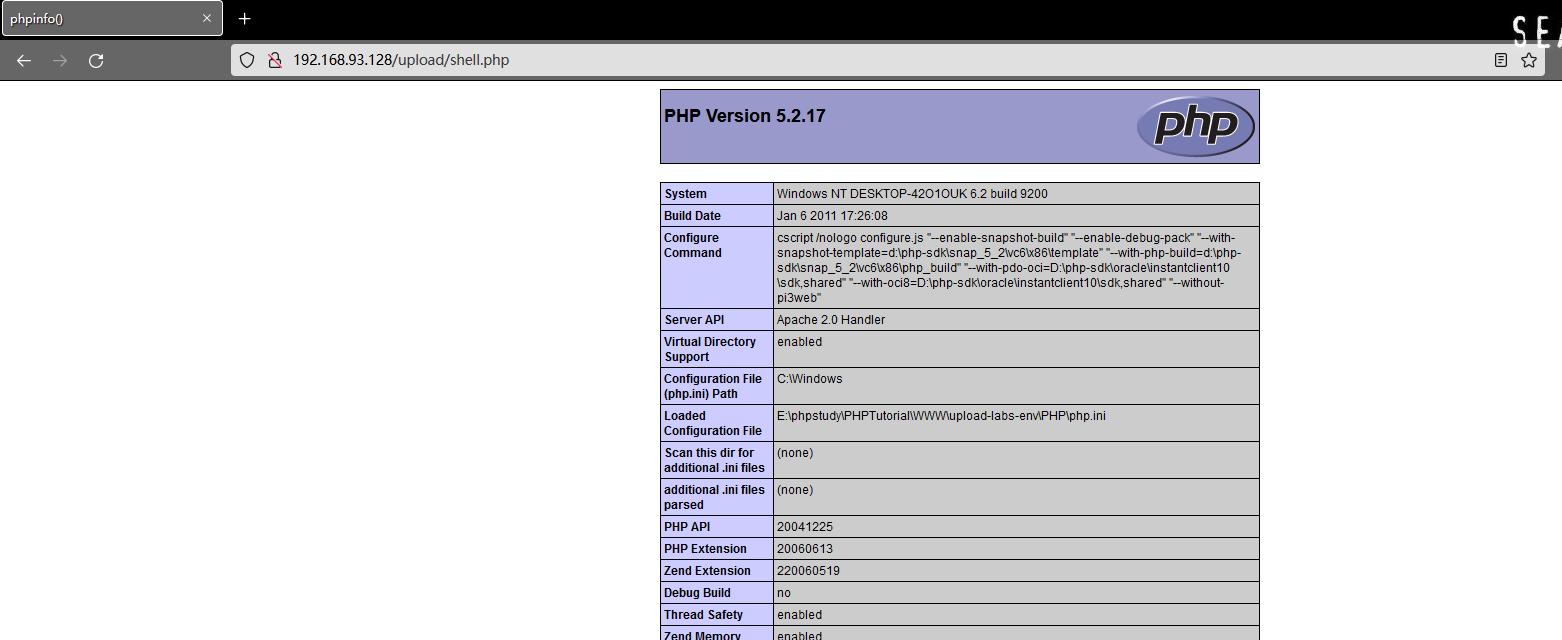
Task: Select the Debug Build value no
Action: [784, 592]
